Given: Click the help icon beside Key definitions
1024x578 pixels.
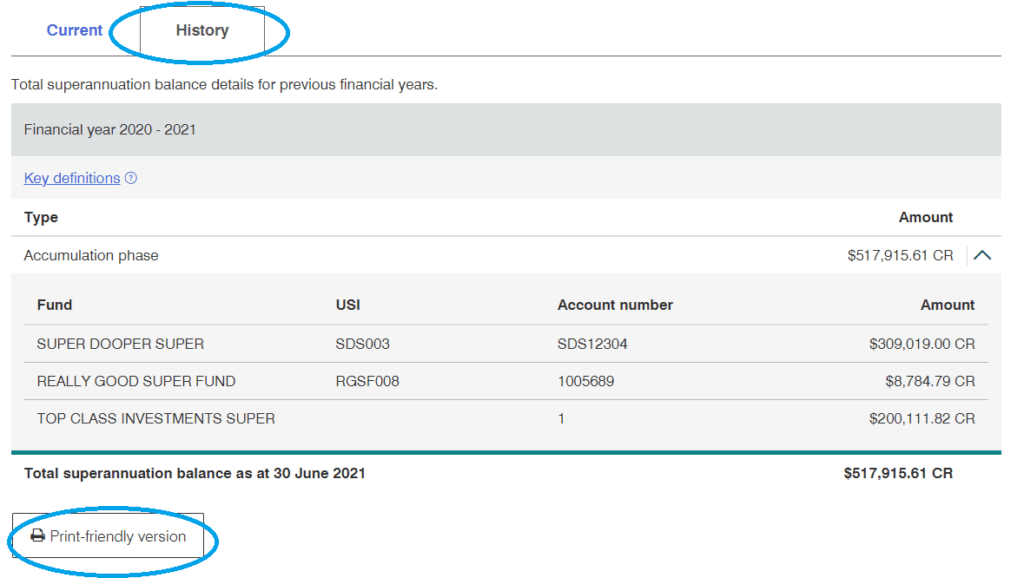Looking at the screenshot, I should (131, 179).
